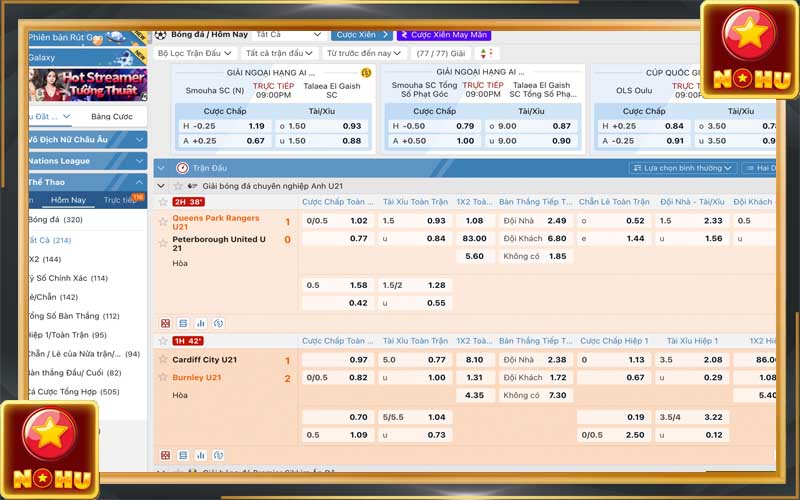
Task: Click the refresh icon under QPR match
Action: coord(218,323)
